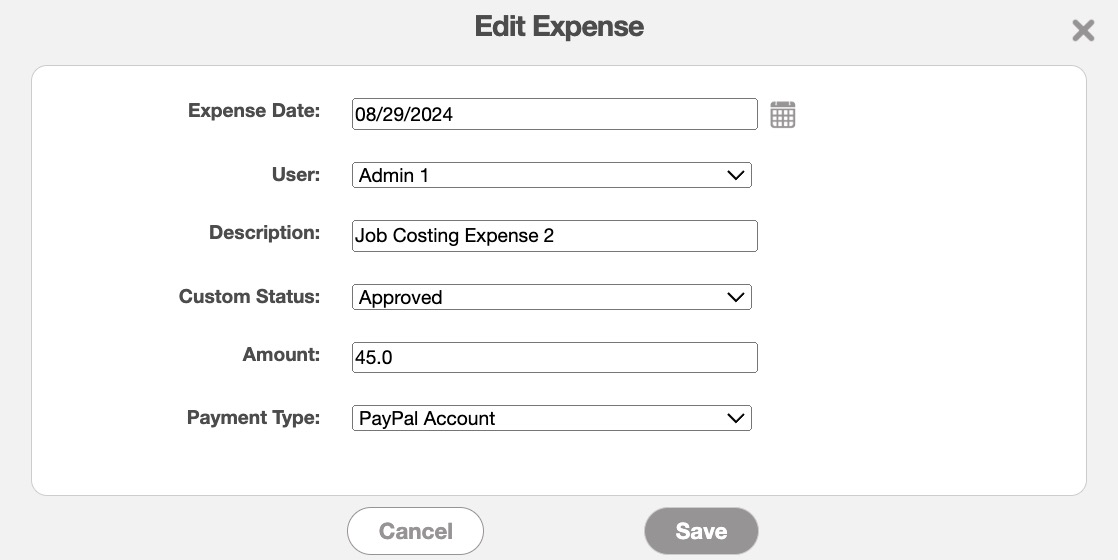The height and width of the screenshot is (560, 1118).
Task: Open the calendar date picker icon
Action: (783, 115)
